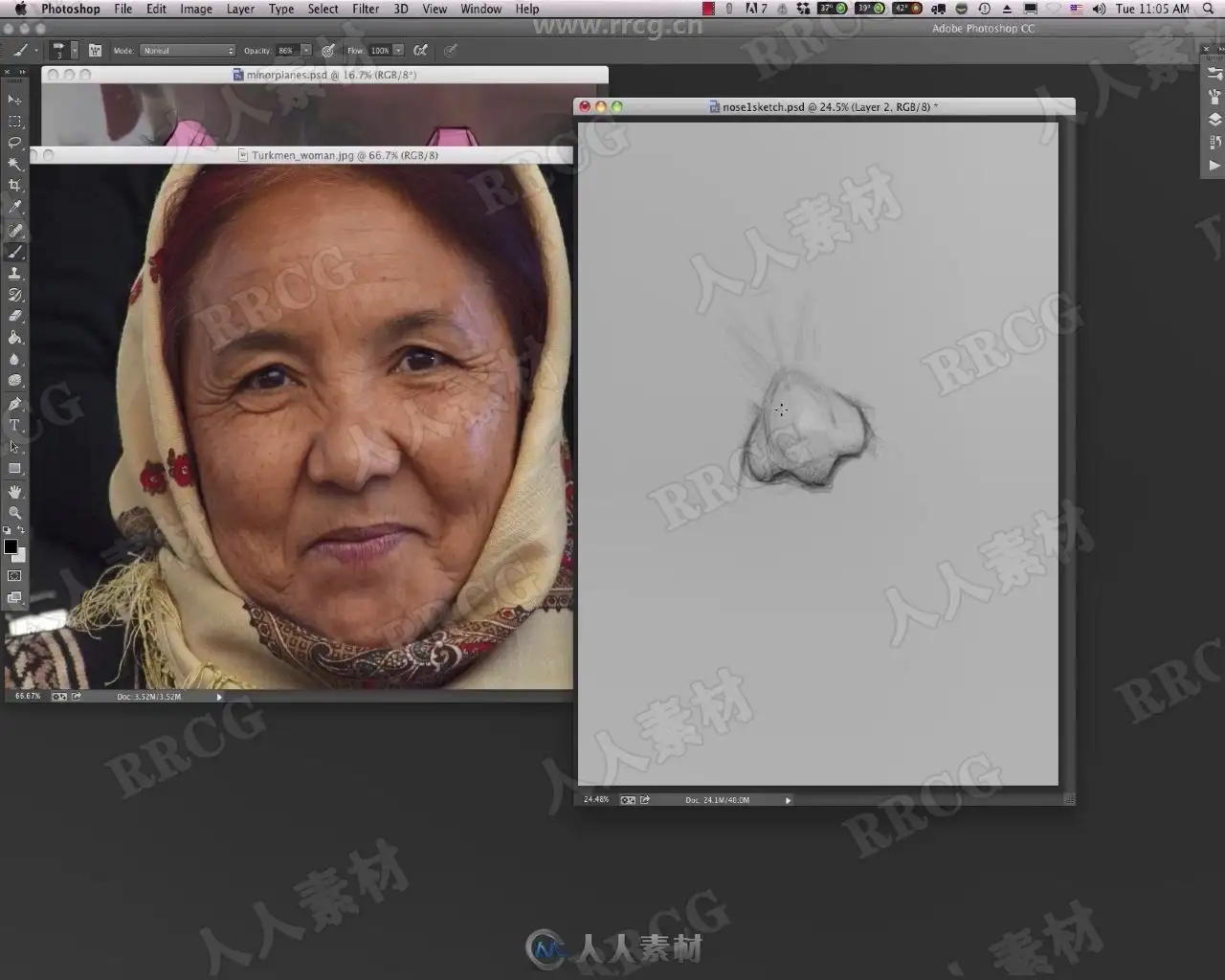1225x980 pixels.
Task: Open the brush Mode dropdown
Action: [x=188, y=51]
